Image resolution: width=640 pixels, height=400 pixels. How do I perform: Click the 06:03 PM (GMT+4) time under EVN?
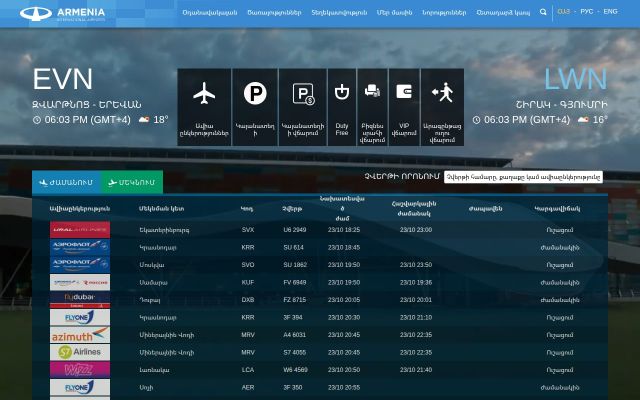(x=87, y=120)
